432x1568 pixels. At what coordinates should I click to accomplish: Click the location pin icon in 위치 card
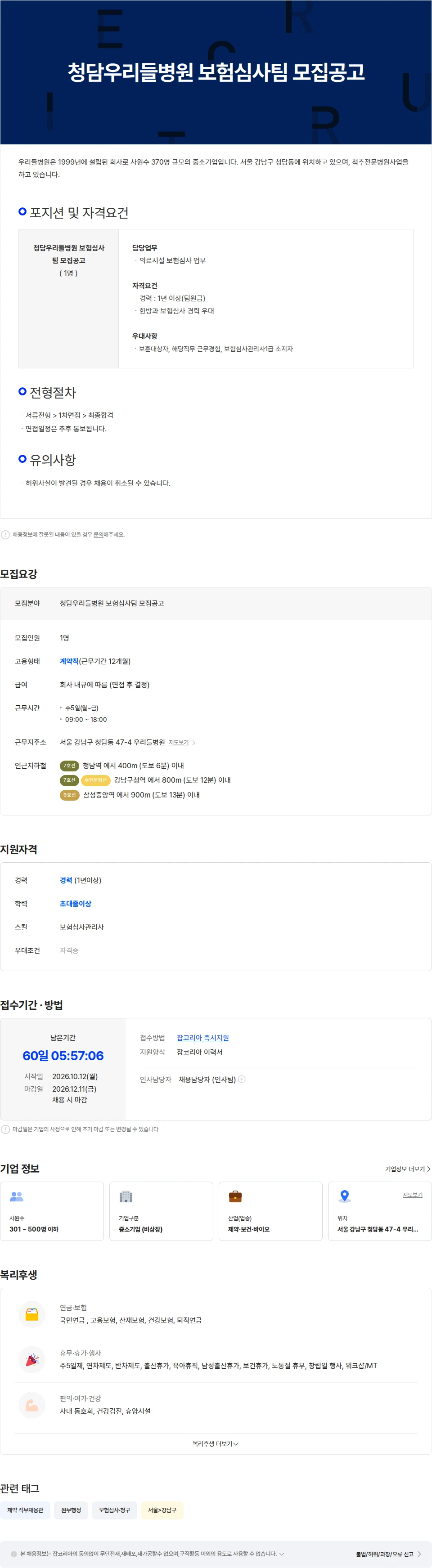345,1197
